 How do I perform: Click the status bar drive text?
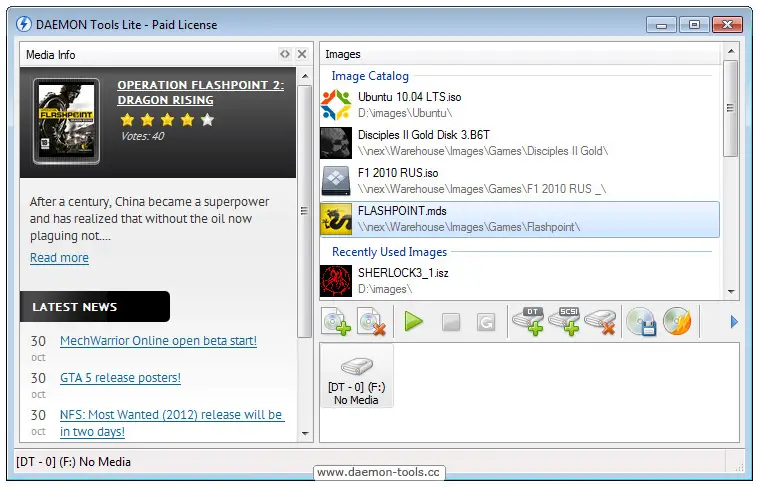74,462
